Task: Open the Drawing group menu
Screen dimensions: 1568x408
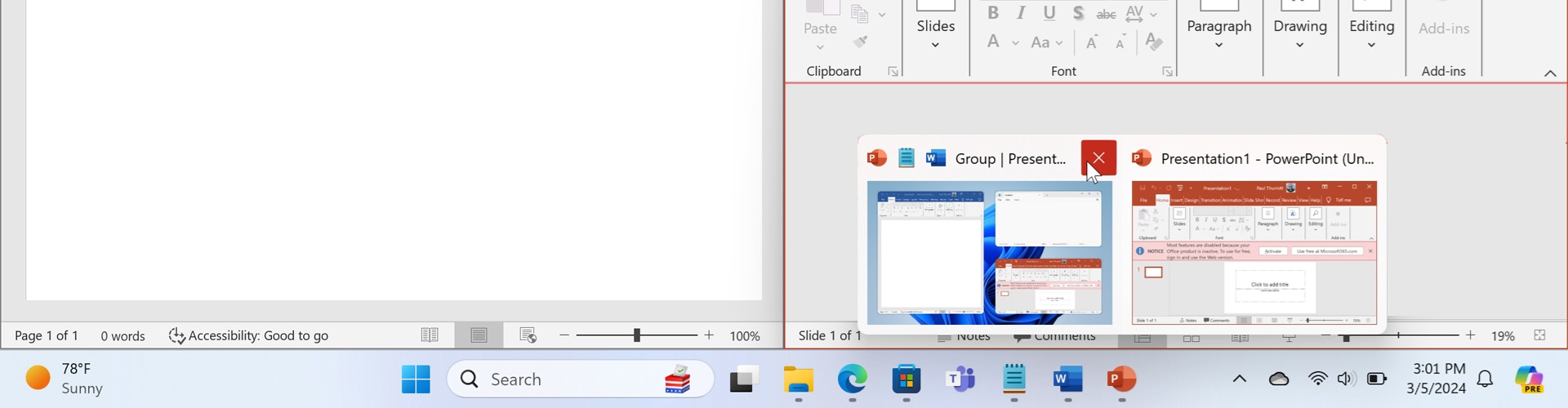Action: [x=1299, y=33]
